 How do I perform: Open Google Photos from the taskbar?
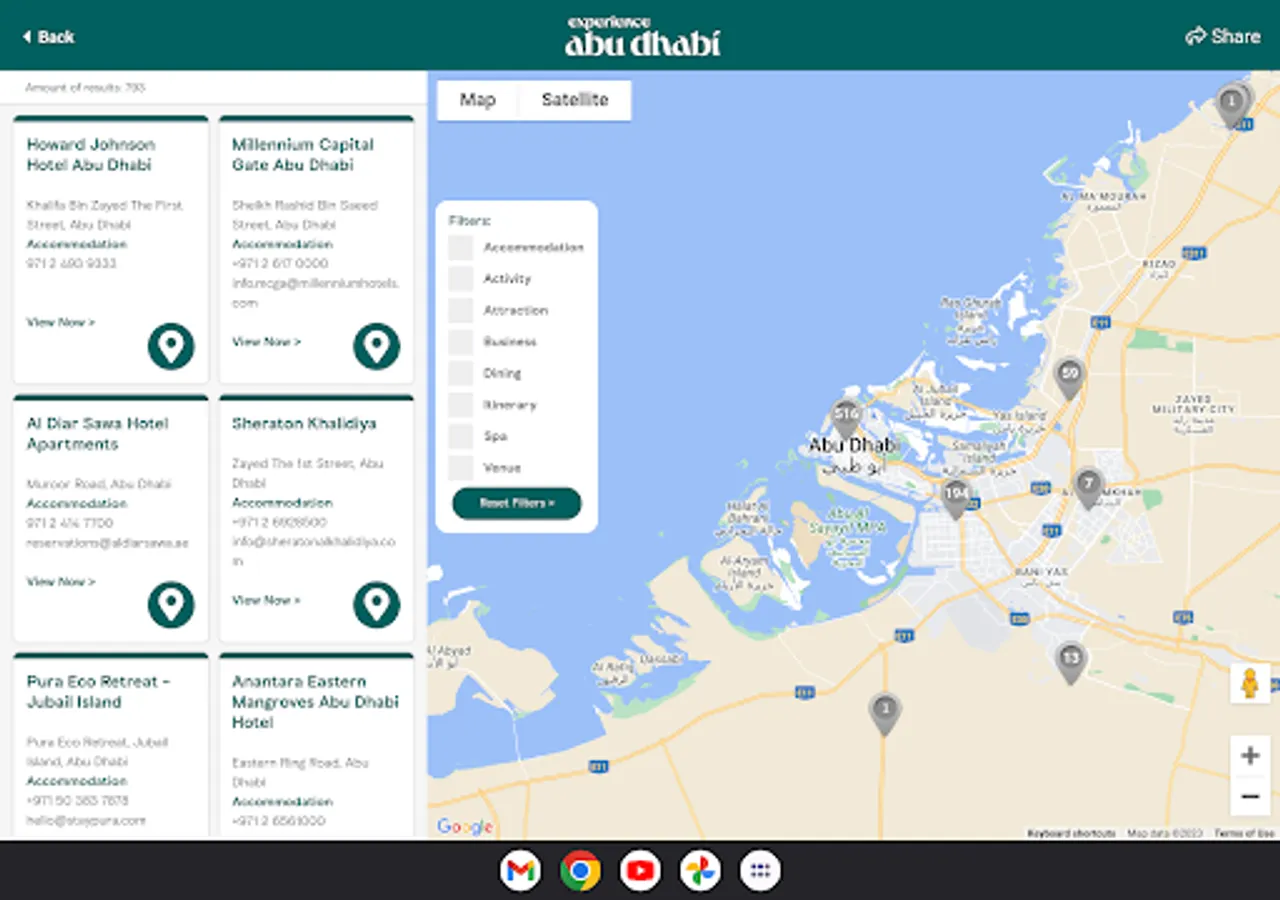click(700, 871)
